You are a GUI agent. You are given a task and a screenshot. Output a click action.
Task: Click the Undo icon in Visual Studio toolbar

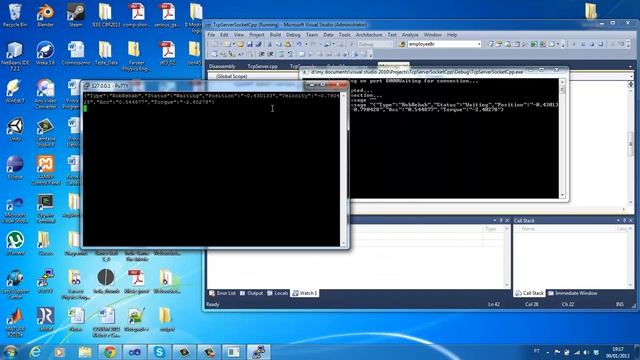point(299,44)
